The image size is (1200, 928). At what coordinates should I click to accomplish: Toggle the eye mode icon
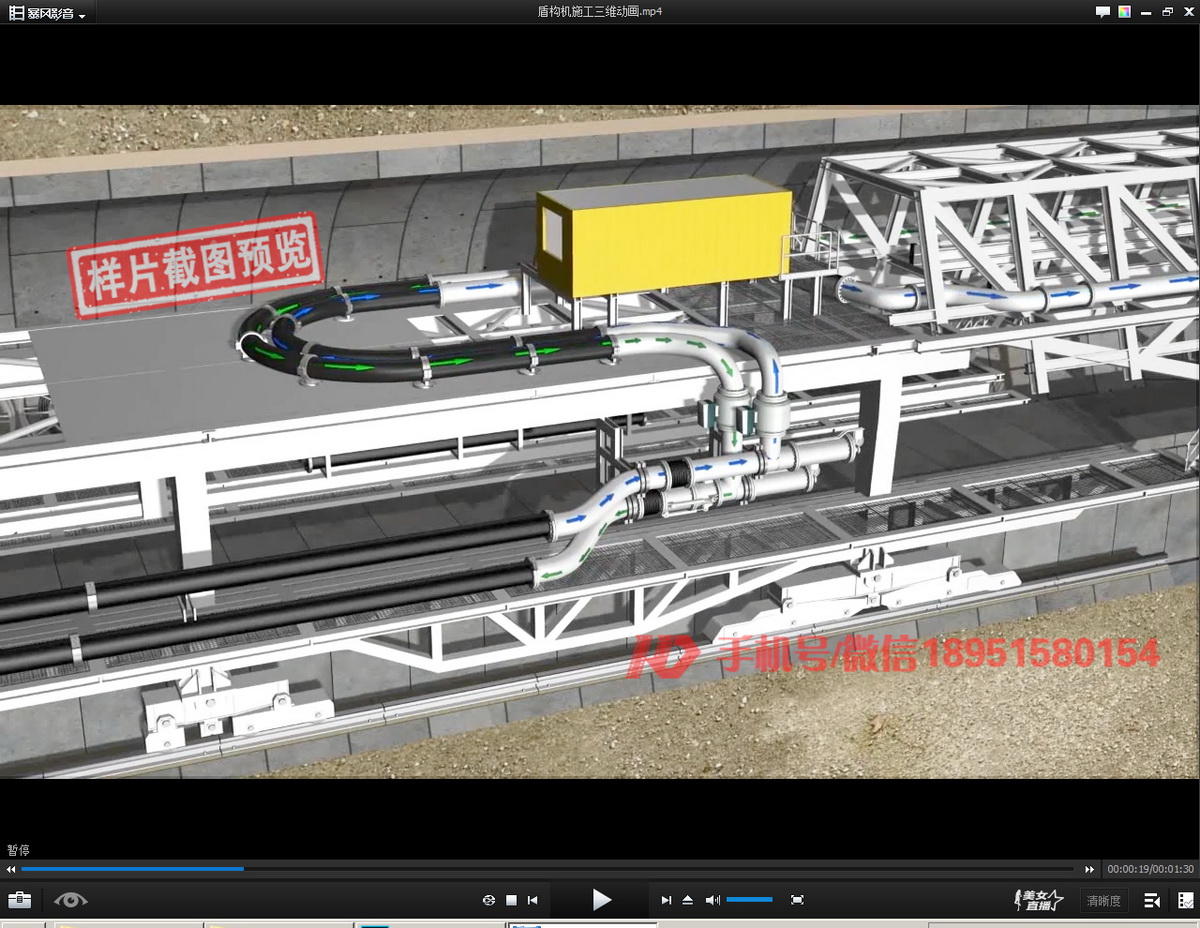[71, 900]
